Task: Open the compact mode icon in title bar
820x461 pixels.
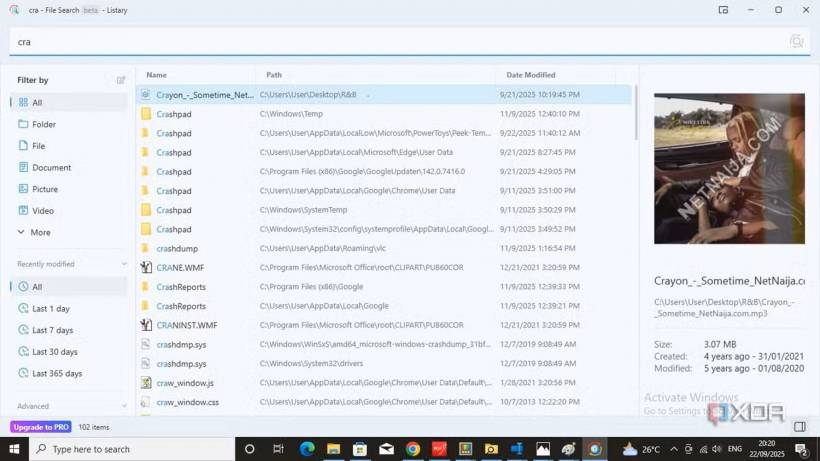Action: tap(723, 10)
